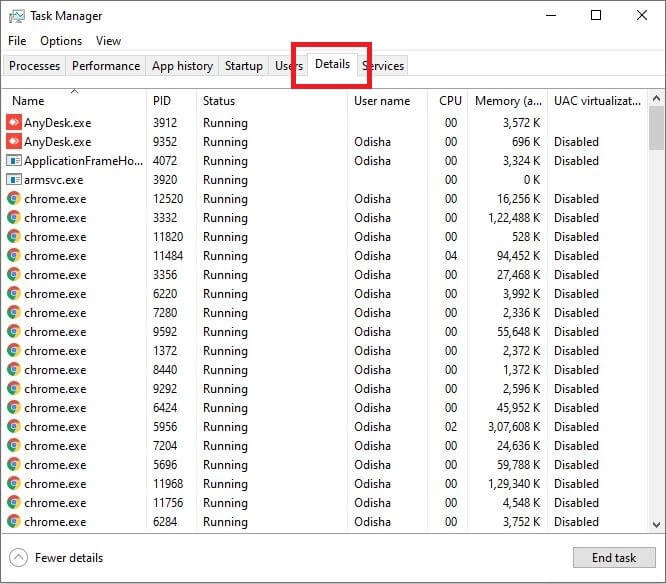Click the Chrome icon for PID 5696
This screenshot has width=666, height=584.
click(14, 465)
